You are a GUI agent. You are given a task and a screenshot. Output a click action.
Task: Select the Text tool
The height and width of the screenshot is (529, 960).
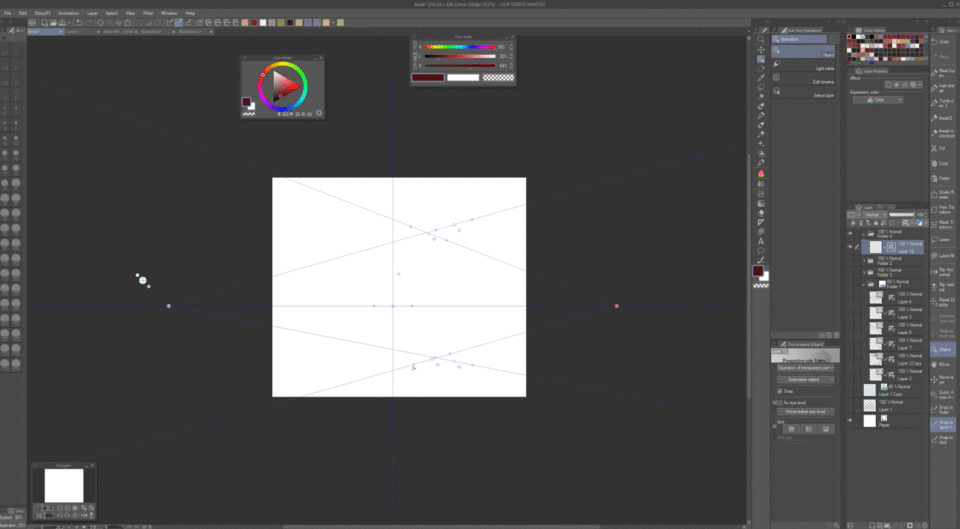[x=762, y=241]
